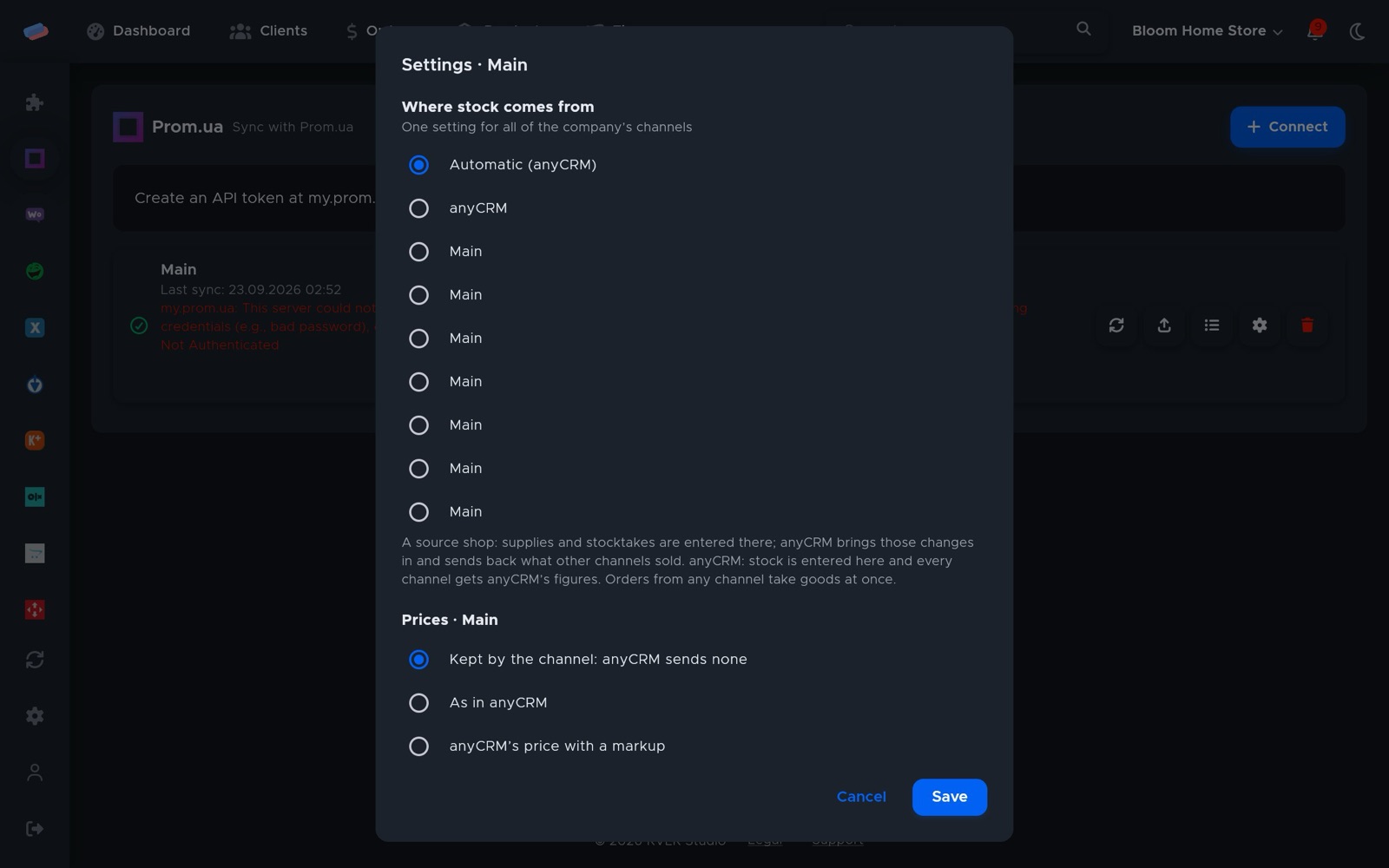Click the 'Settings · Main' dialog title
1389x868 pixels.
[x=464, y=65]
